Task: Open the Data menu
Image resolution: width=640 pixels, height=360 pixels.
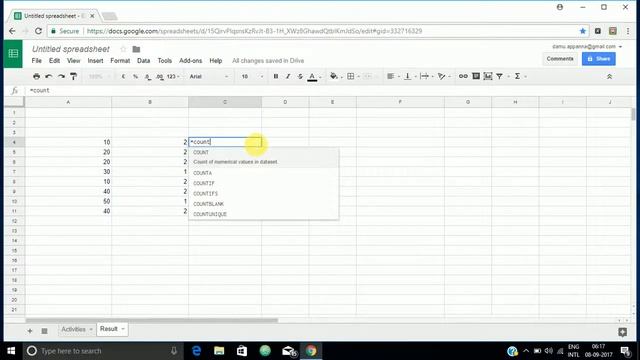Action: [143, 61]
